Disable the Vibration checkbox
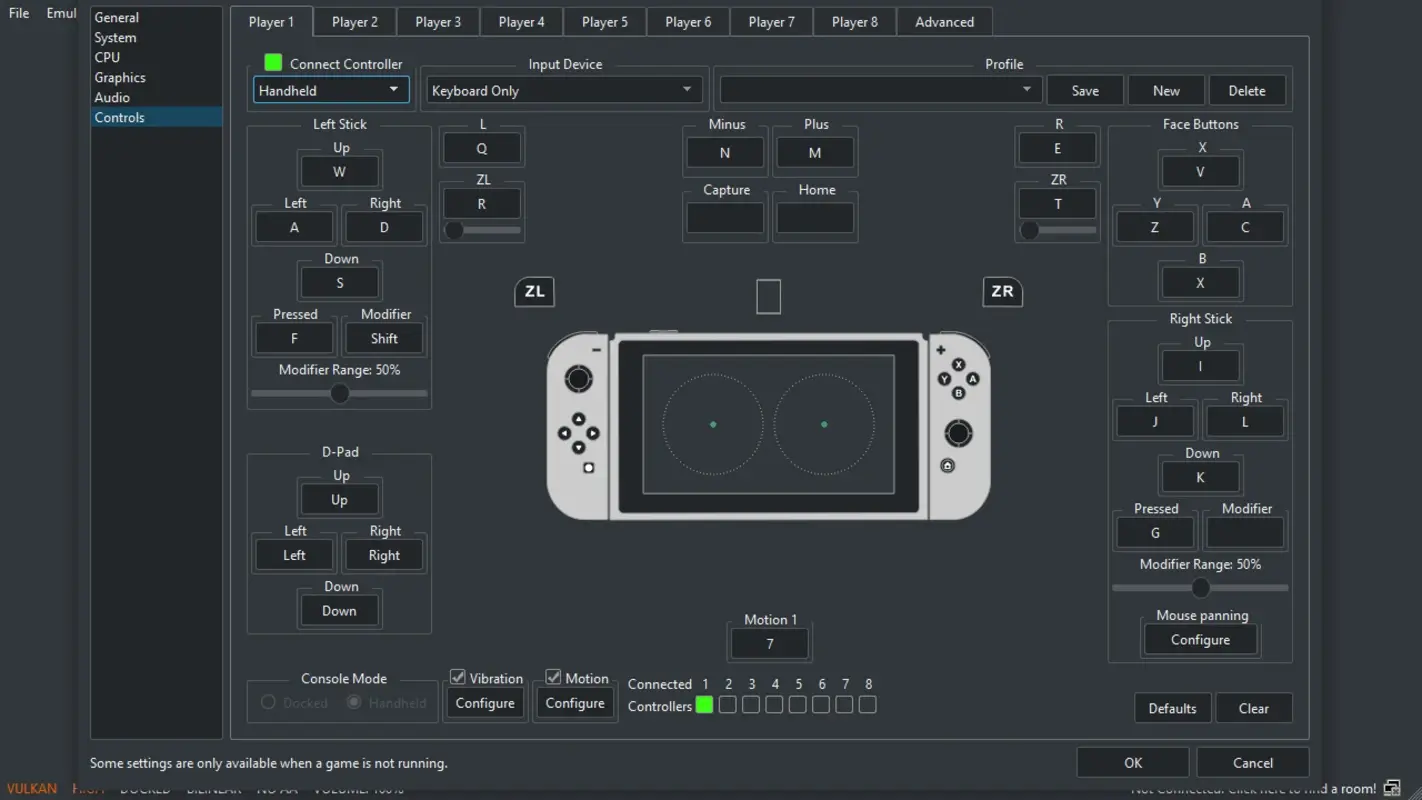The width and height of the screenshot is (1422, 800). click(x=457, y=677)
